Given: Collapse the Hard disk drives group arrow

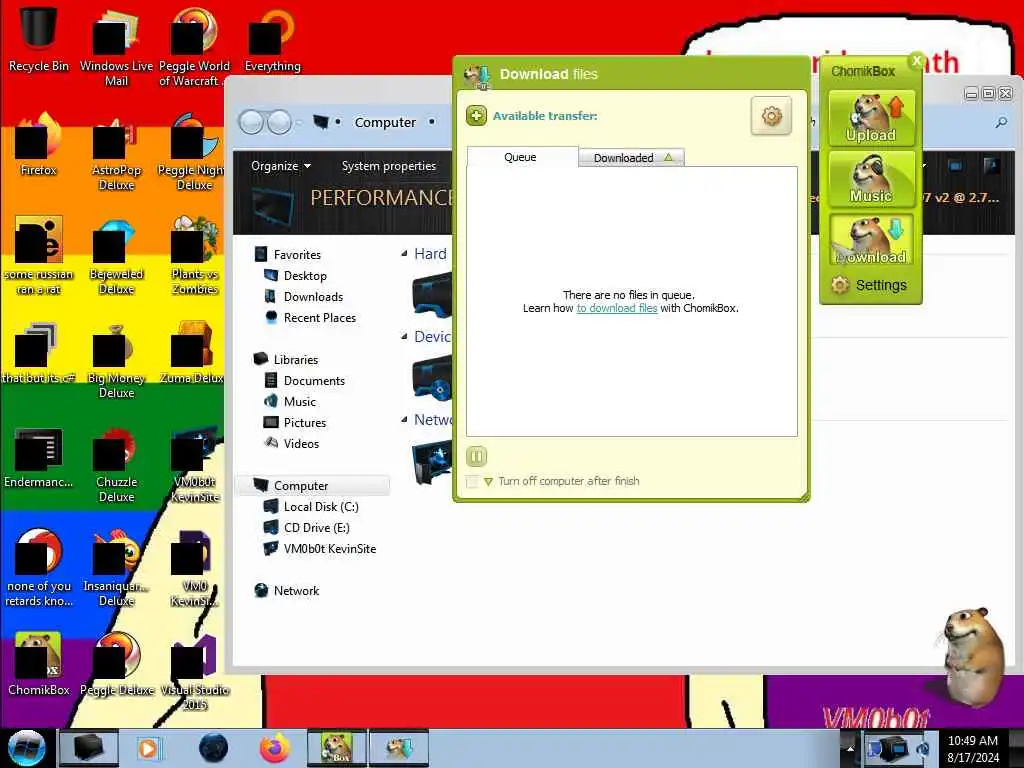Looking at the screenshot, I should 404,253.
